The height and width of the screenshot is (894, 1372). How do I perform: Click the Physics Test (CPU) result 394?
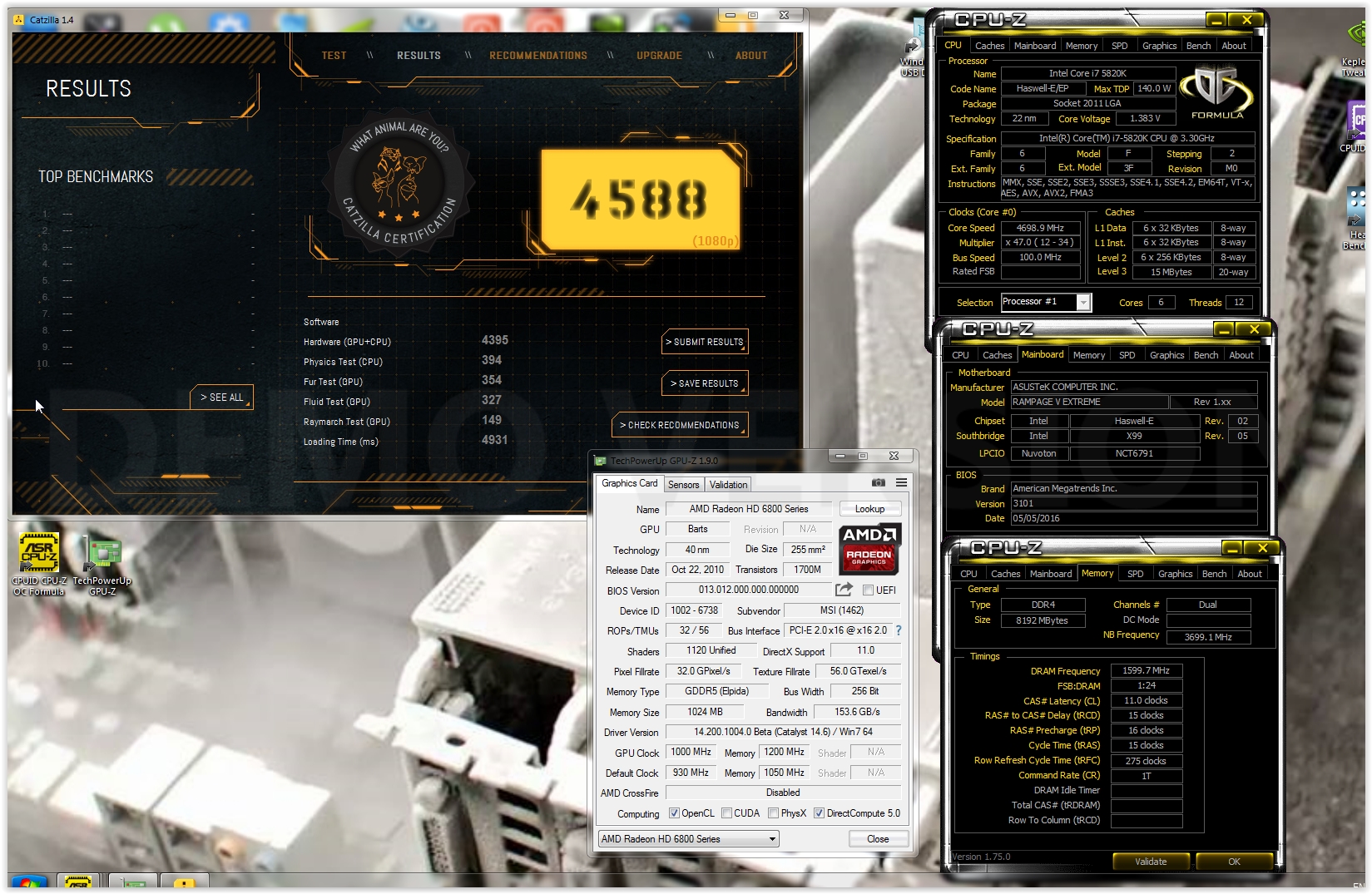491,360
